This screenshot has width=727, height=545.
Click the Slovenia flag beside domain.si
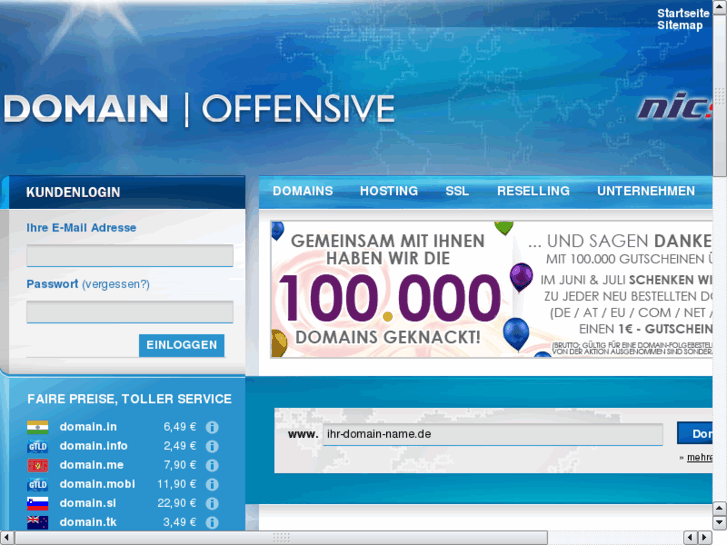[x=38, y=504]
